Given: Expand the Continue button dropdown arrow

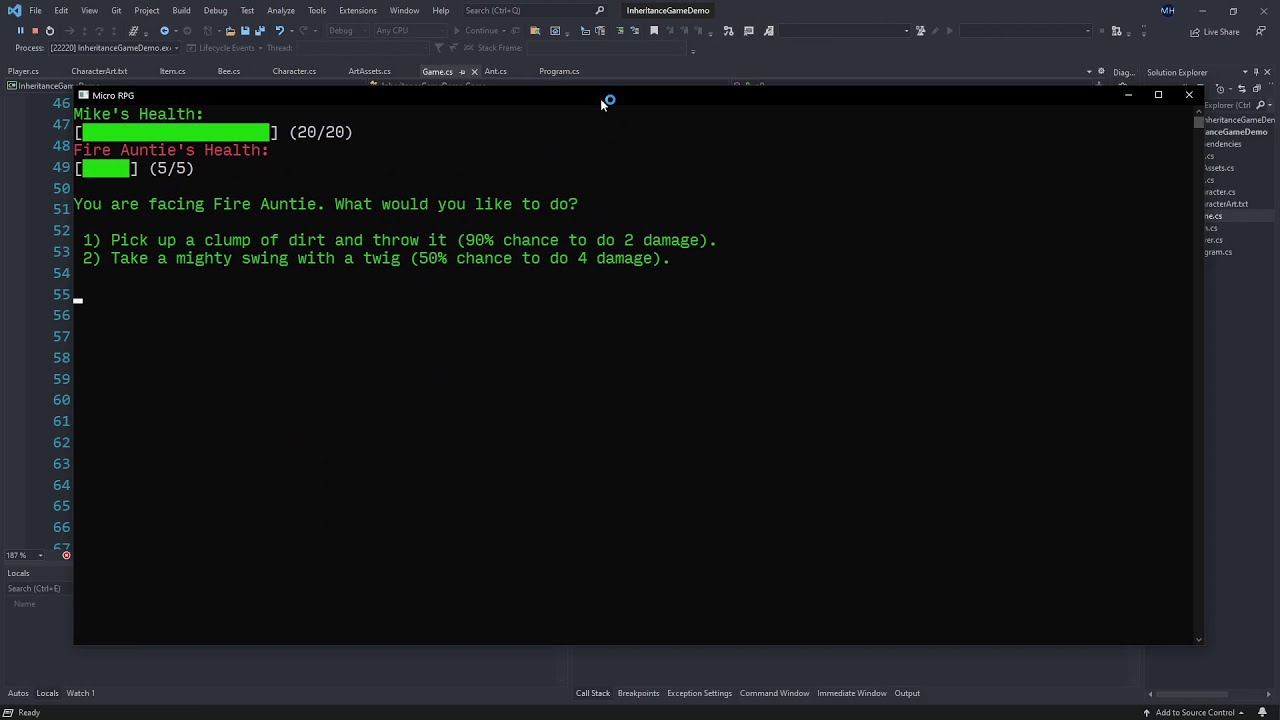Looking at the screenshot, I should [504, 31].
